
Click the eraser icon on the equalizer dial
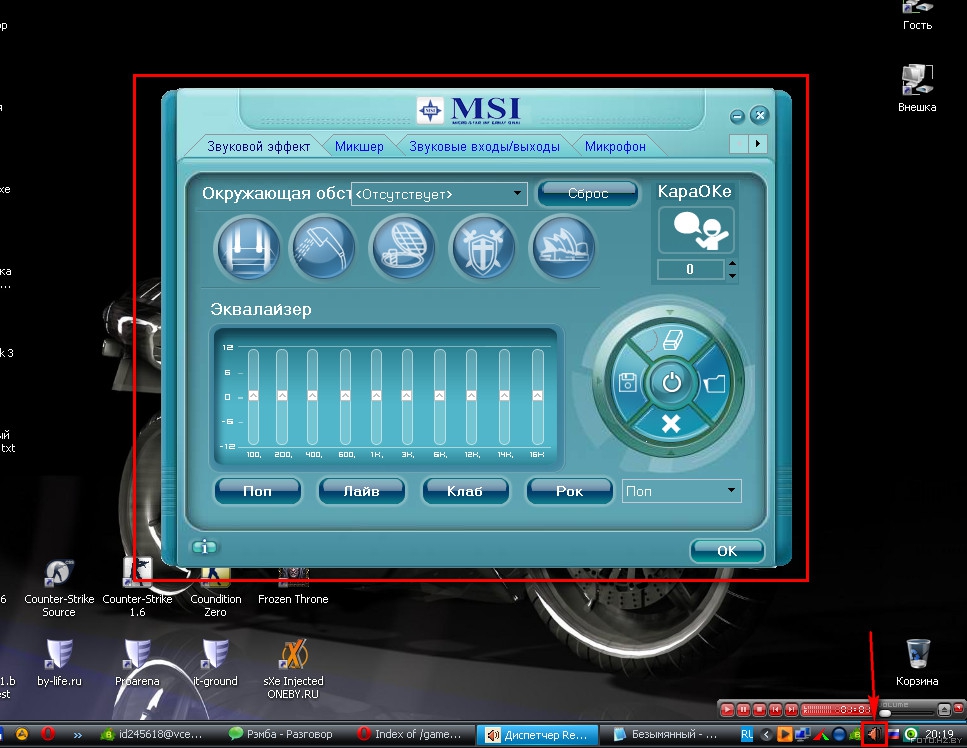(671, 340)
